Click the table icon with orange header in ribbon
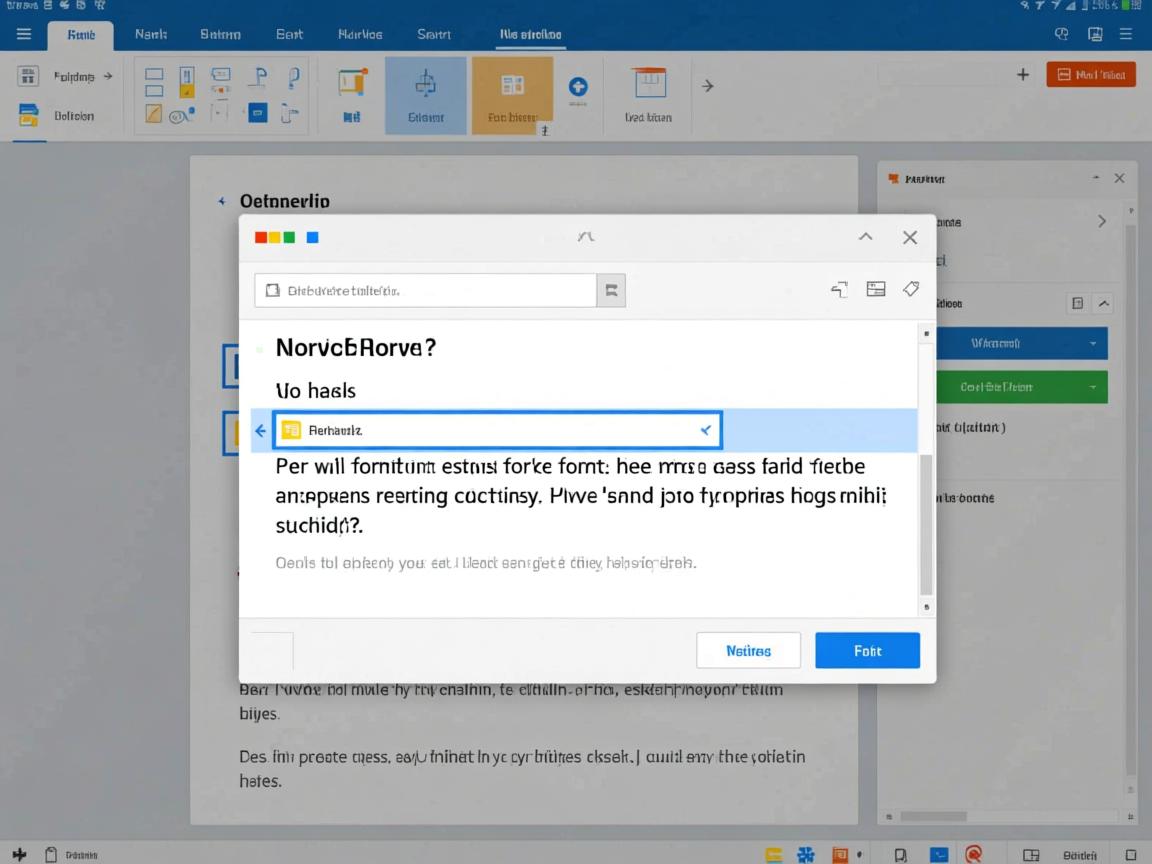Viewport: 1152px width, 864px height. (x=649, y=83)
